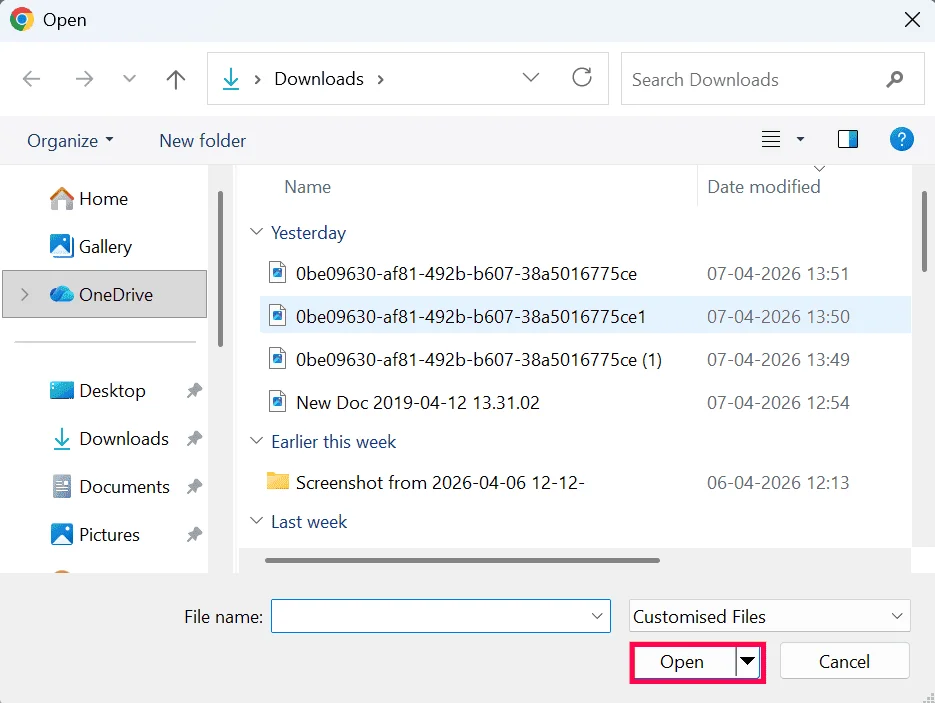Screen dimensions: 935x703
Task: Select Downloads in the address breadcrumb
Action: coord(319,79)
